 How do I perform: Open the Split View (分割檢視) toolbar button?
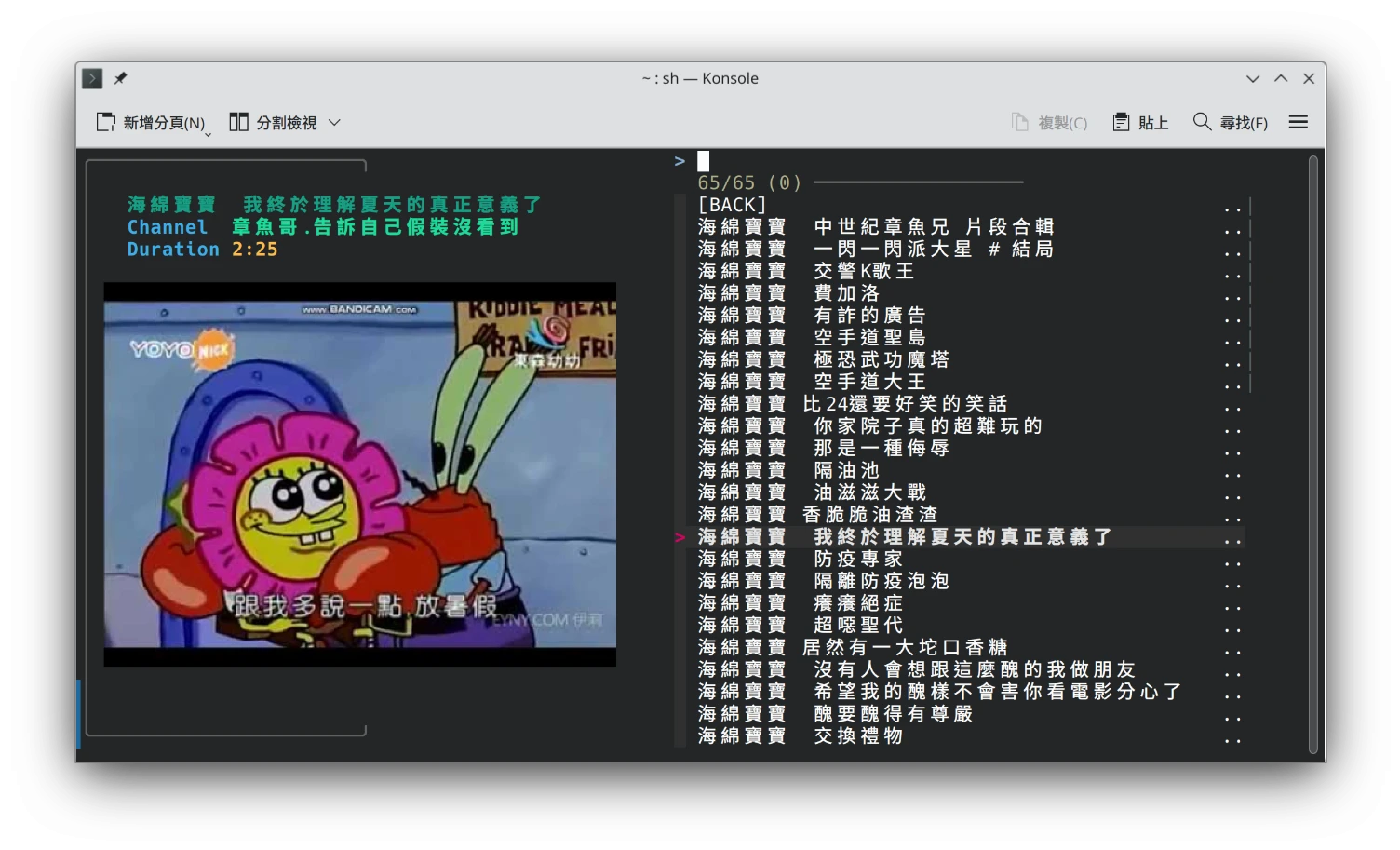tap(274, 122)
